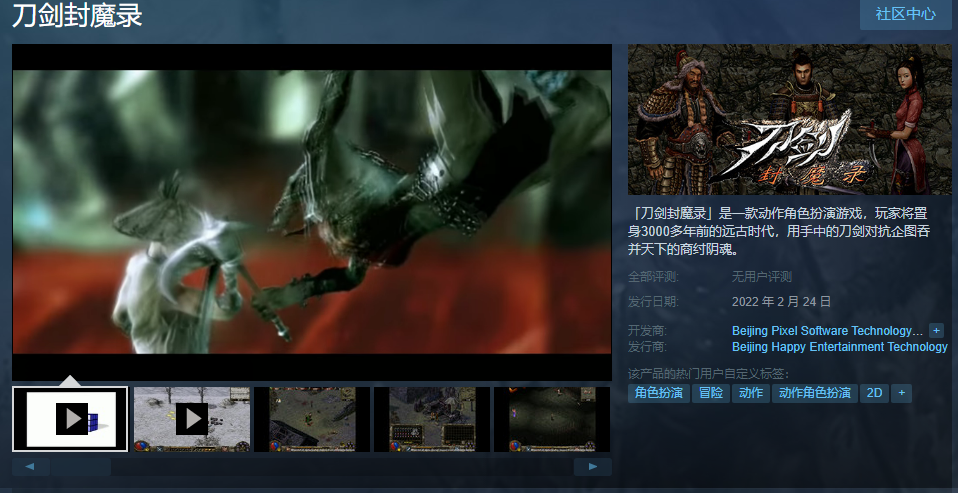Click the 发行商 label

pos(648,346)
